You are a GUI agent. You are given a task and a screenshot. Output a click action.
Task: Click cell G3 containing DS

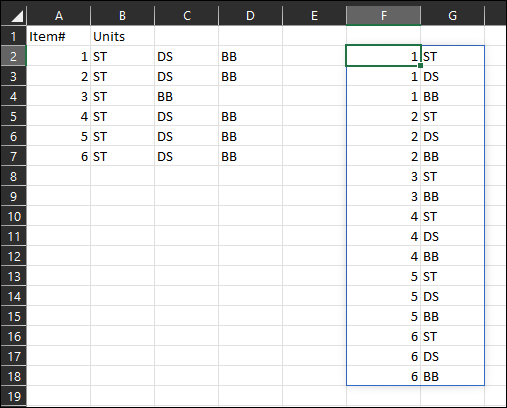pyautogui.click(x=452, y=76)
